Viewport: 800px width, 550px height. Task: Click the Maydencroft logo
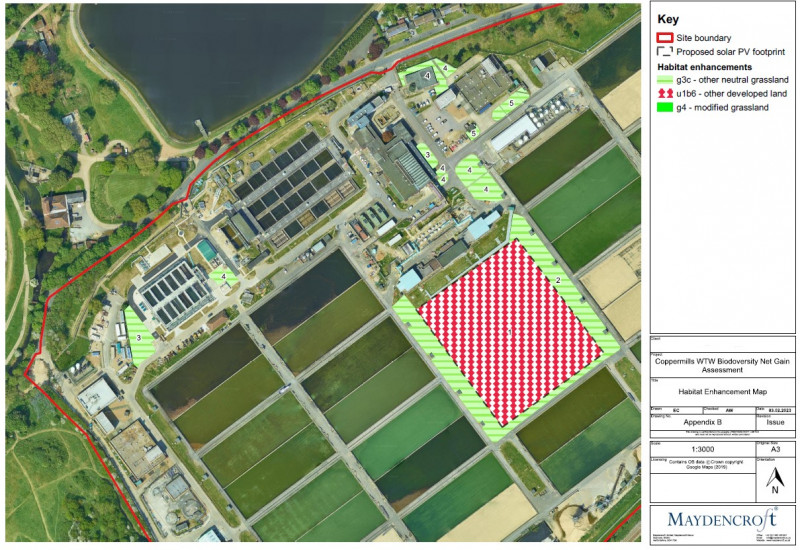[x=722, y=519]
